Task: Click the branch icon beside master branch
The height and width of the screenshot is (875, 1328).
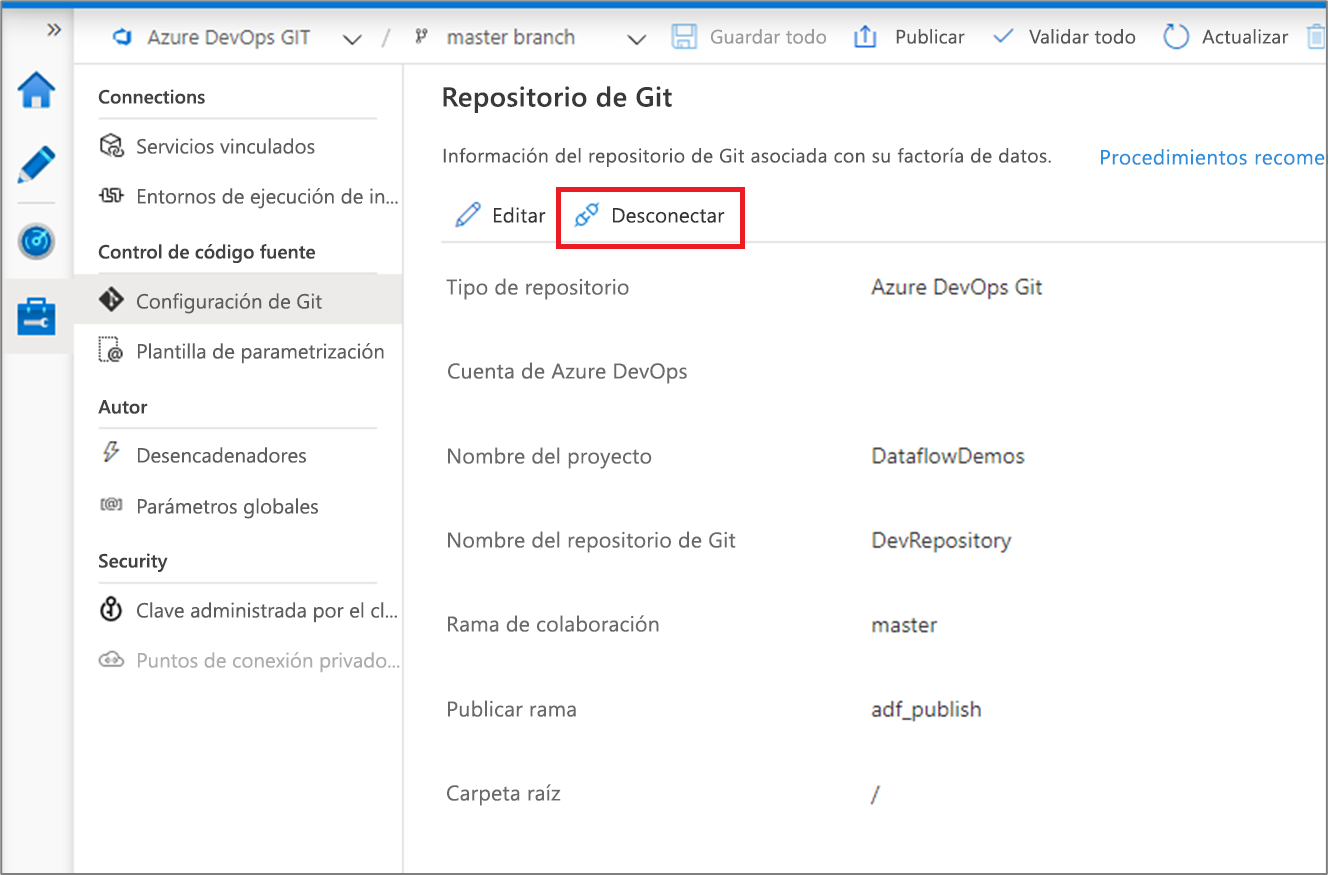Action: coord(421,38)
